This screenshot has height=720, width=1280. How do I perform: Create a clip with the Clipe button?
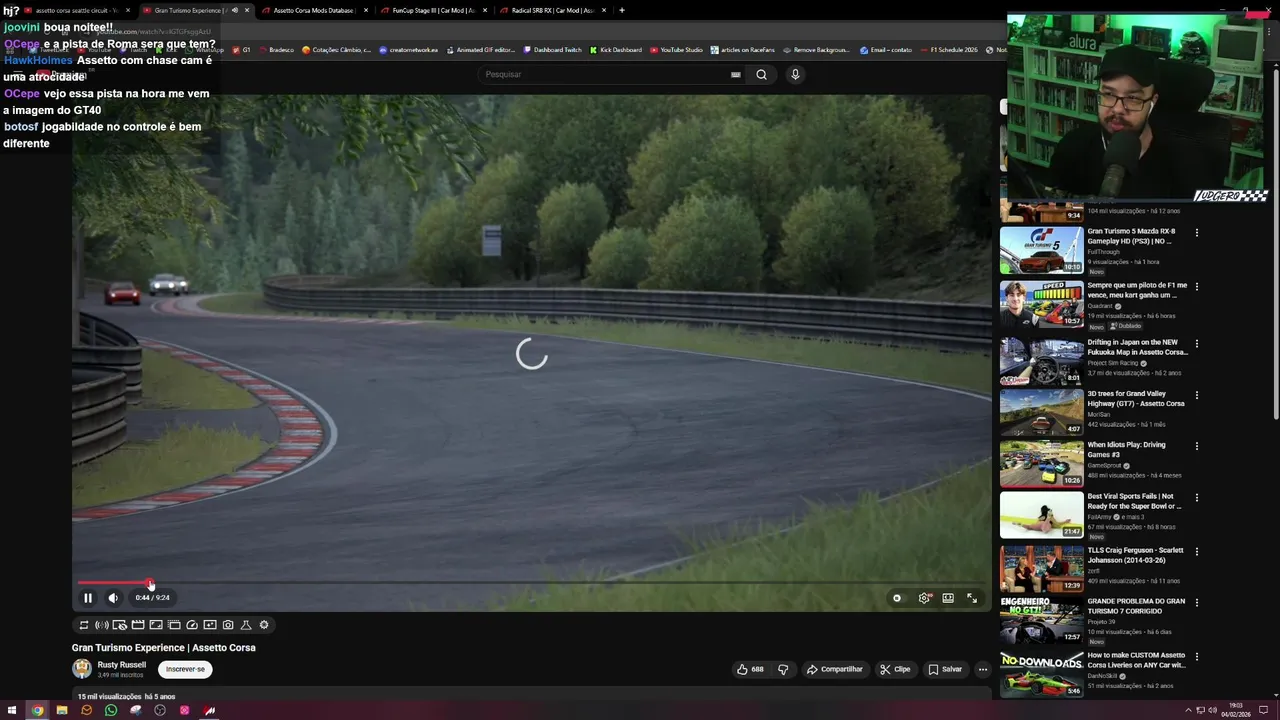point(895,669)
